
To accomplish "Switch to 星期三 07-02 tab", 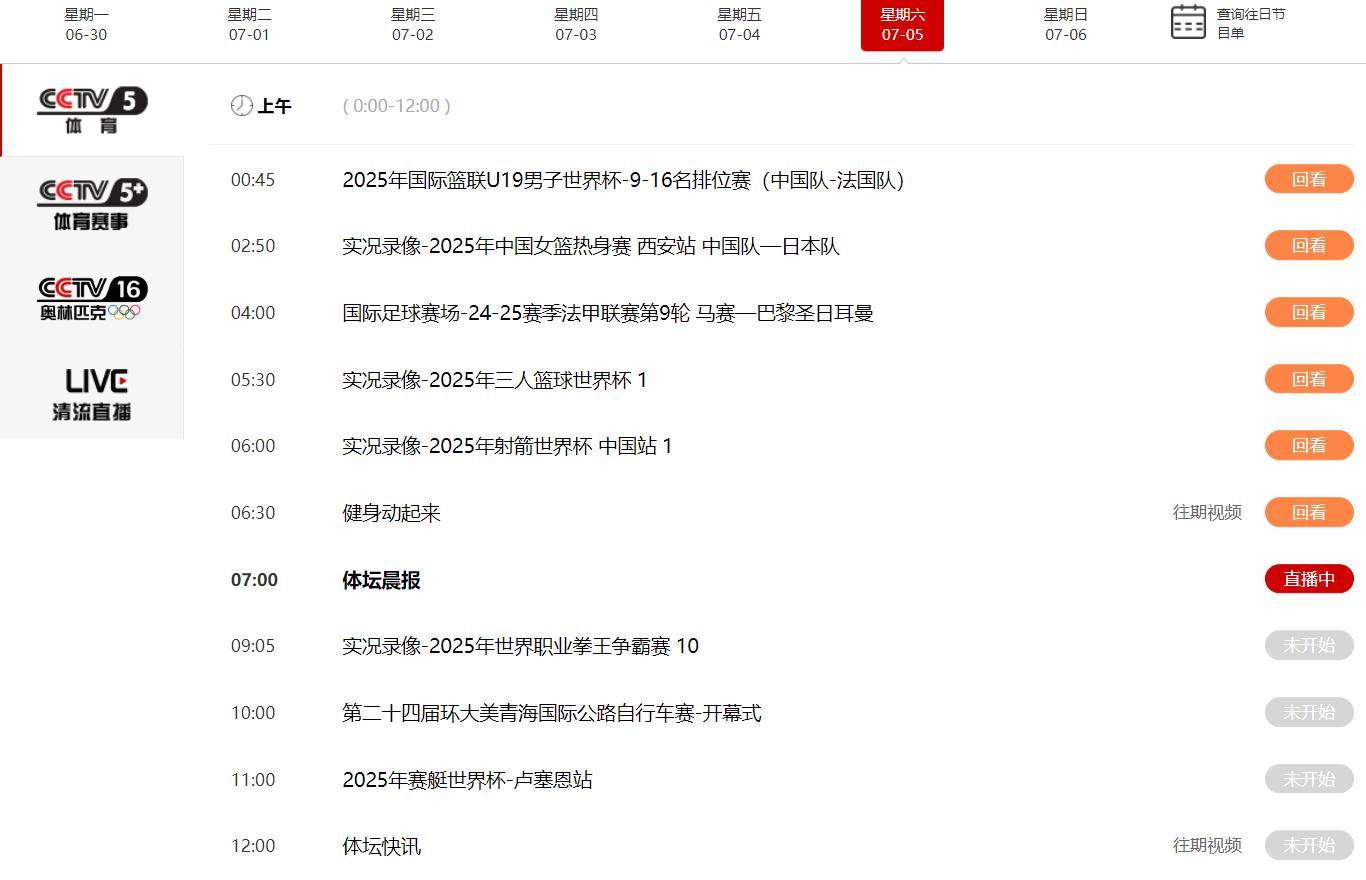I will (x=412, y=25).
